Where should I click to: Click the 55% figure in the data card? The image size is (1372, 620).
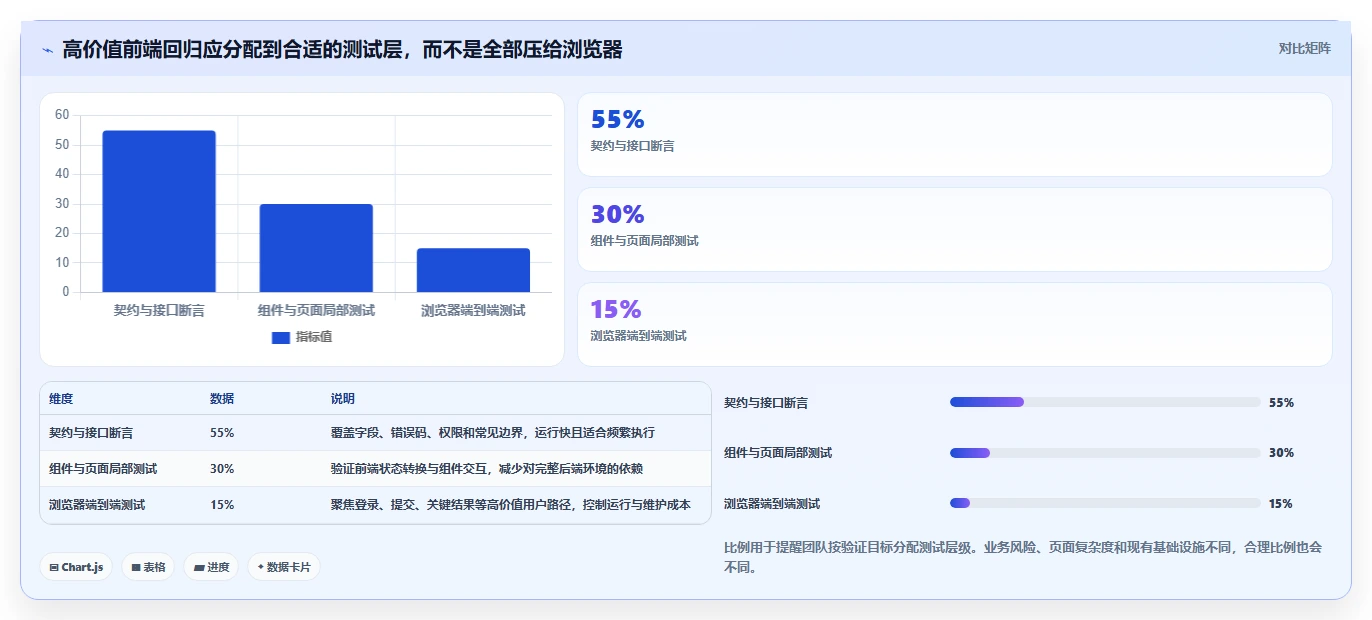[x=617, y=120]
